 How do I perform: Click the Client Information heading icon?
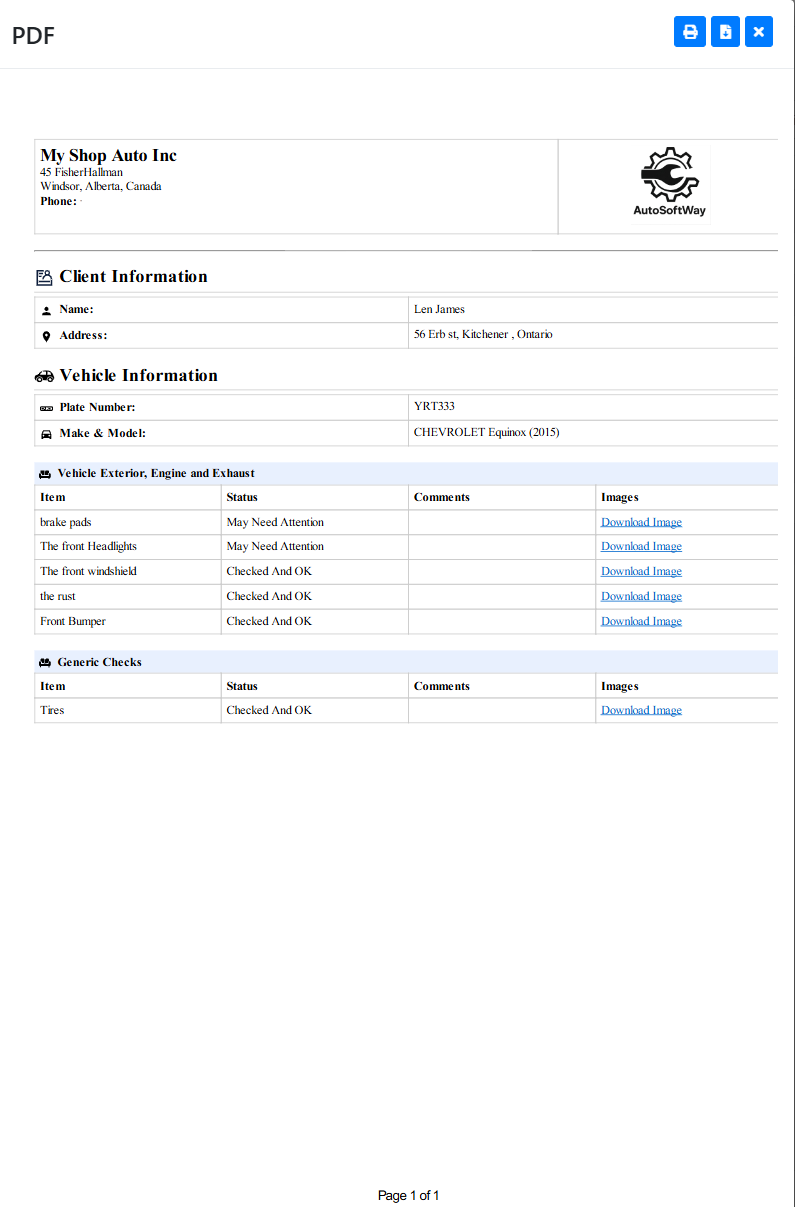pos(44,277)
